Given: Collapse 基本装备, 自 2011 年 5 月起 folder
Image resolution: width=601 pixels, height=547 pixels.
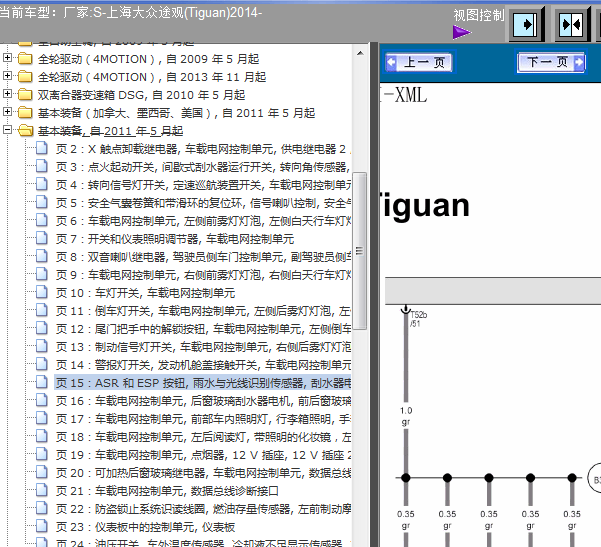Looking at the screenshot, I should point(7,130).
